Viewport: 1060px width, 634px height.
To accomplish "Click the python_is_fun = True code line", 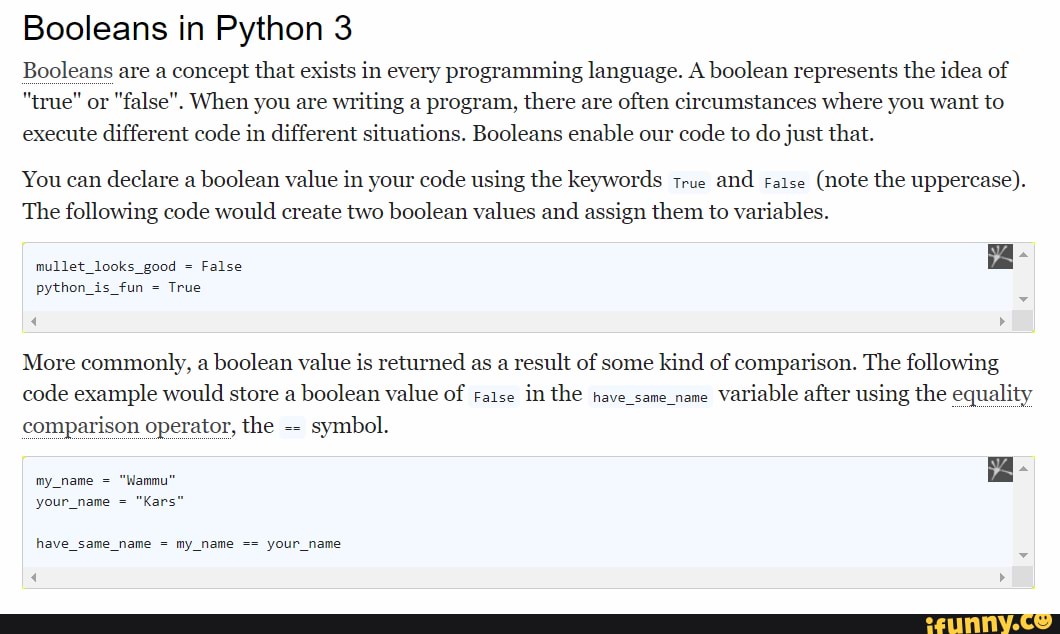I will (118, 288).
